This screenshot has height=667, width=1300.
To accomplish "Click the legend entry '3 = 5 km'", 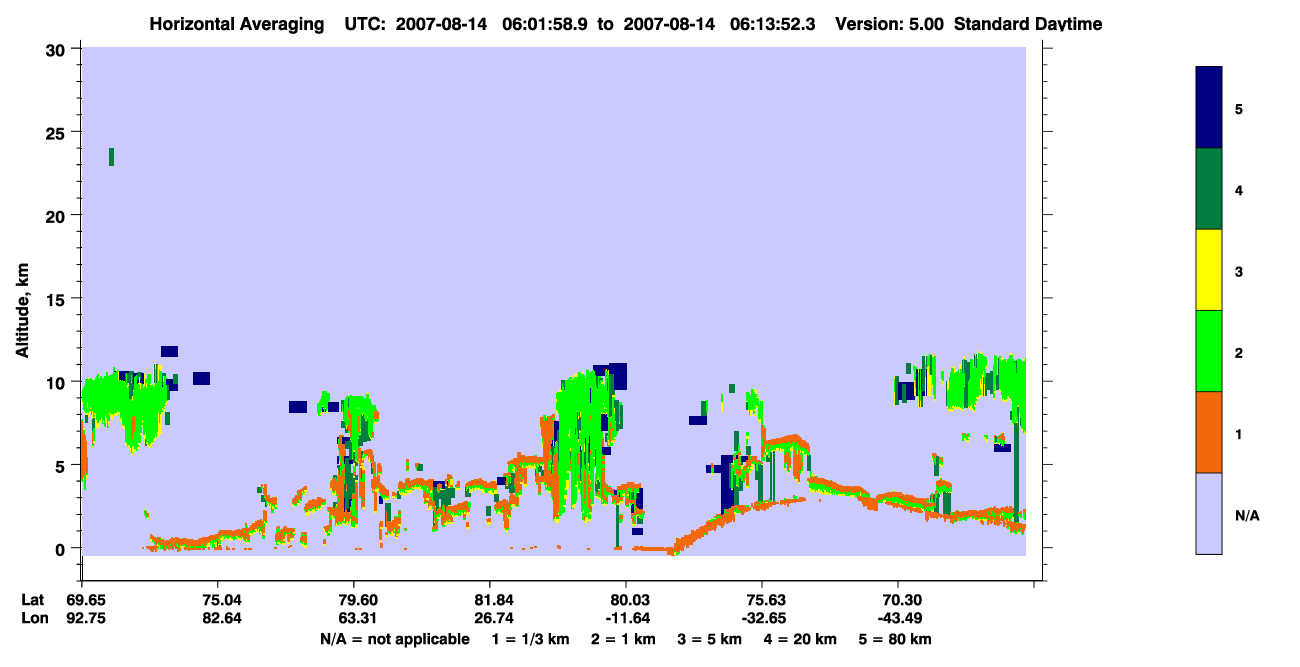I will point(711,639).
